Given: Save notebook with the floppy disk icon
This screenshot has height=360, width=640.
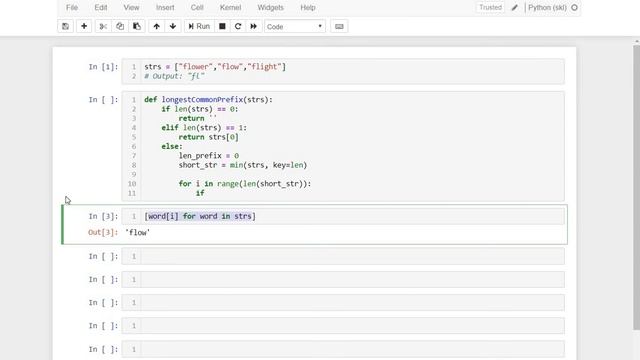Looking at the screenshot, I should pyautogui.click(x=65, y=27).
